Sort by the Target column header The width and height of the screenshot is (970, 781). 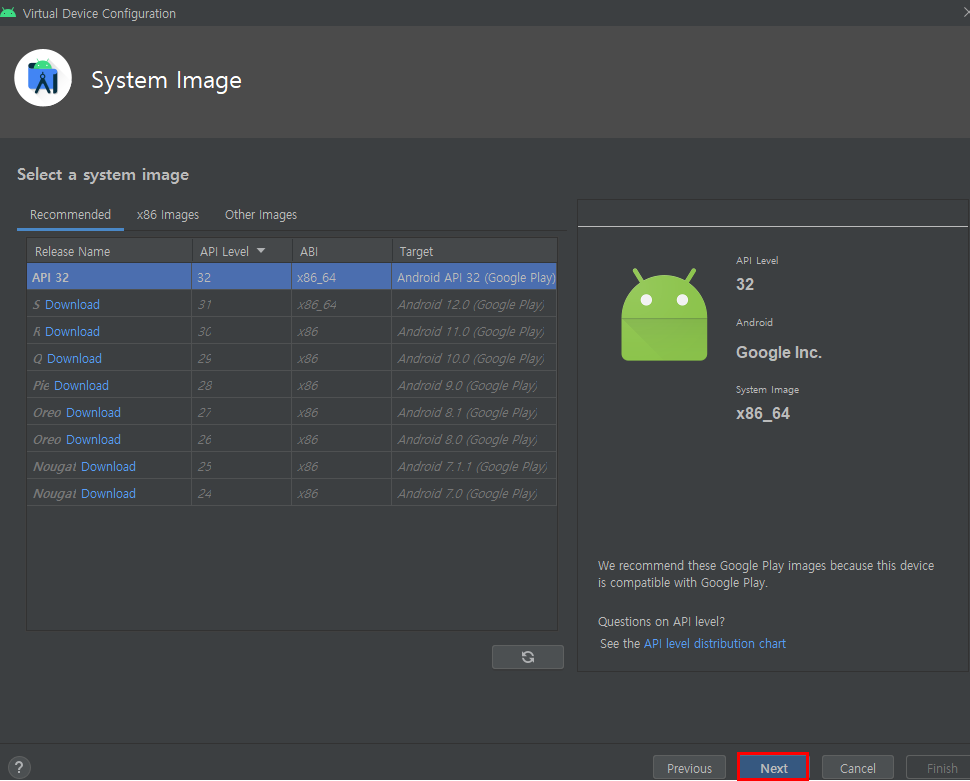click(474, 251)
